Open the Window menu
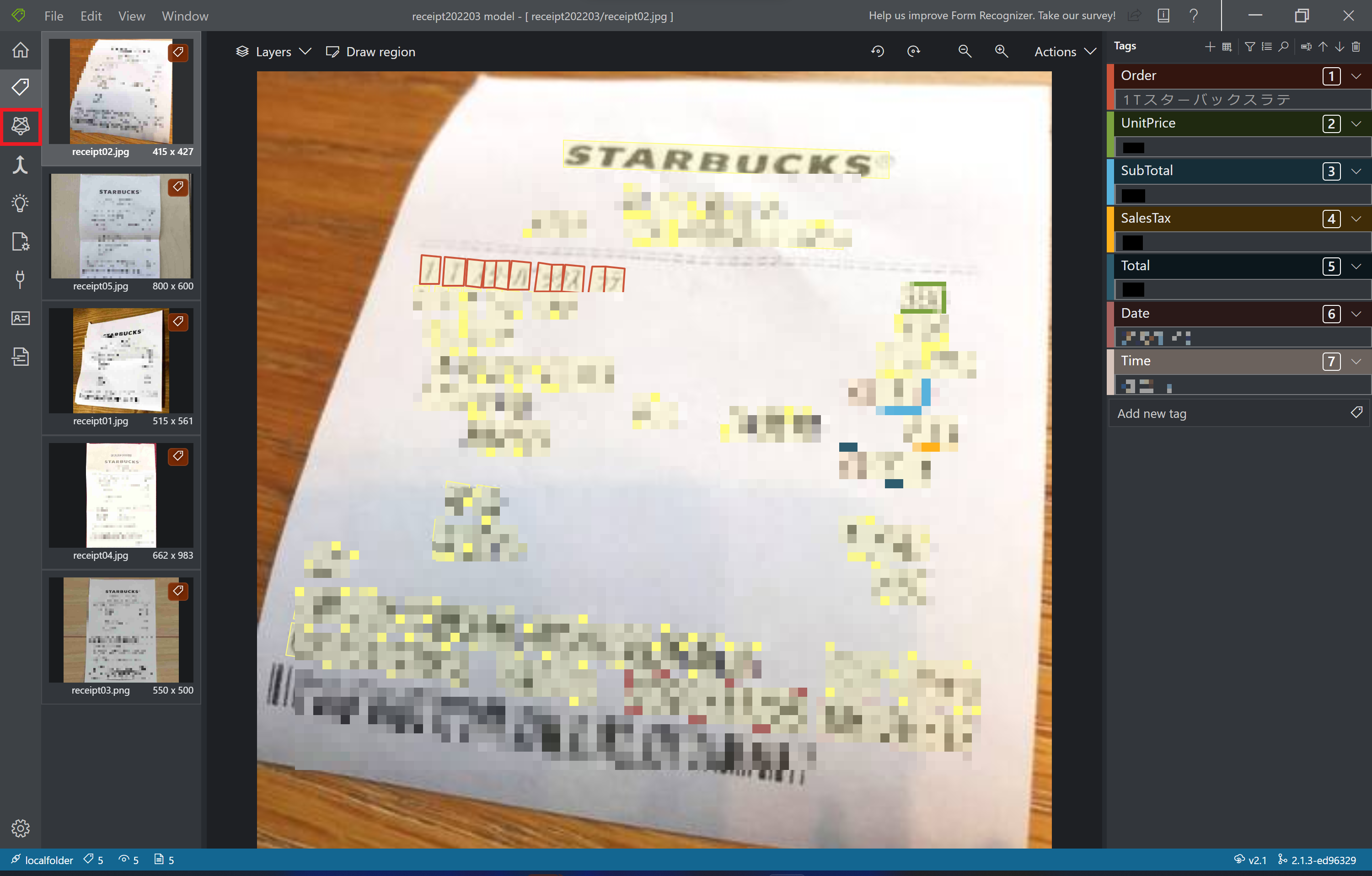This screenshot has height=876, width=1372. click(x=185, y=16)
